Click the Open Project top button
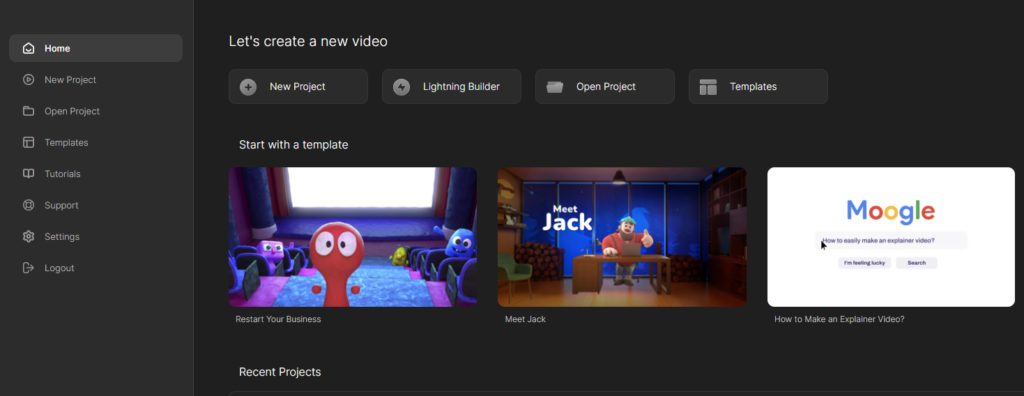 [605, 86]
